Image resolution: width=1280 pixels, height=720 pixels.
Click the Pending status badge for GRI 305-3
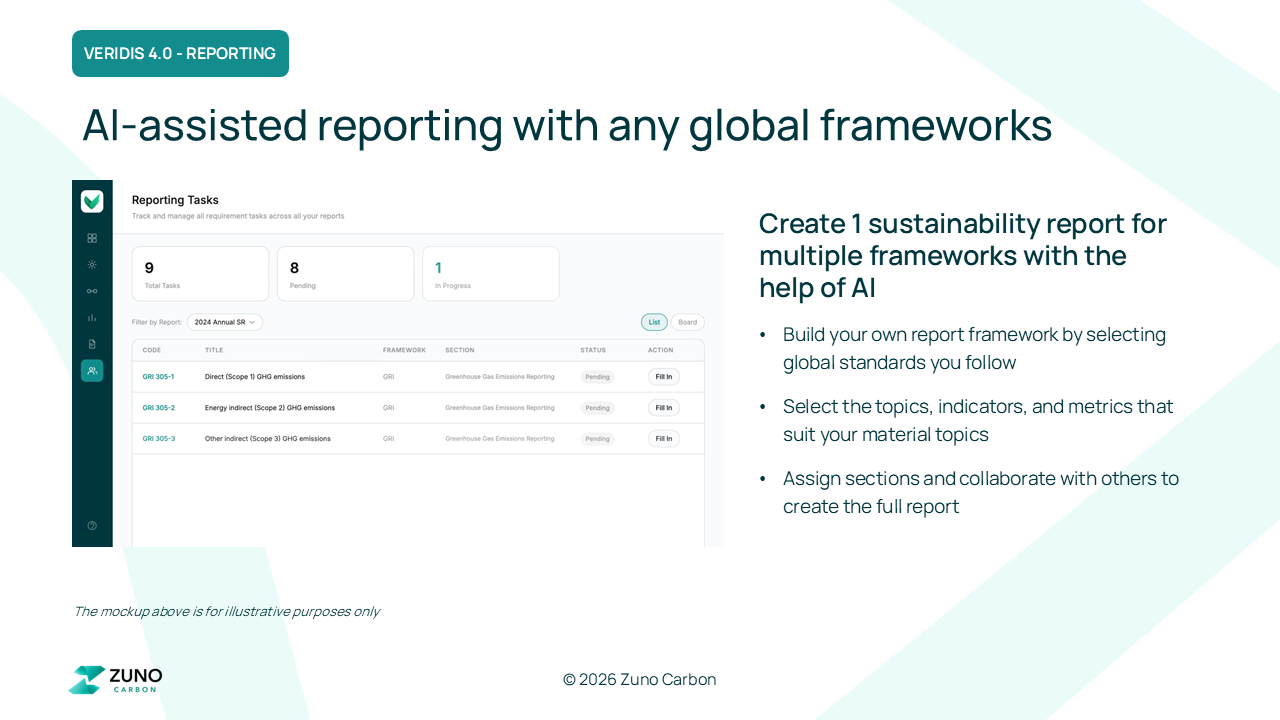[x=597, y=439]
